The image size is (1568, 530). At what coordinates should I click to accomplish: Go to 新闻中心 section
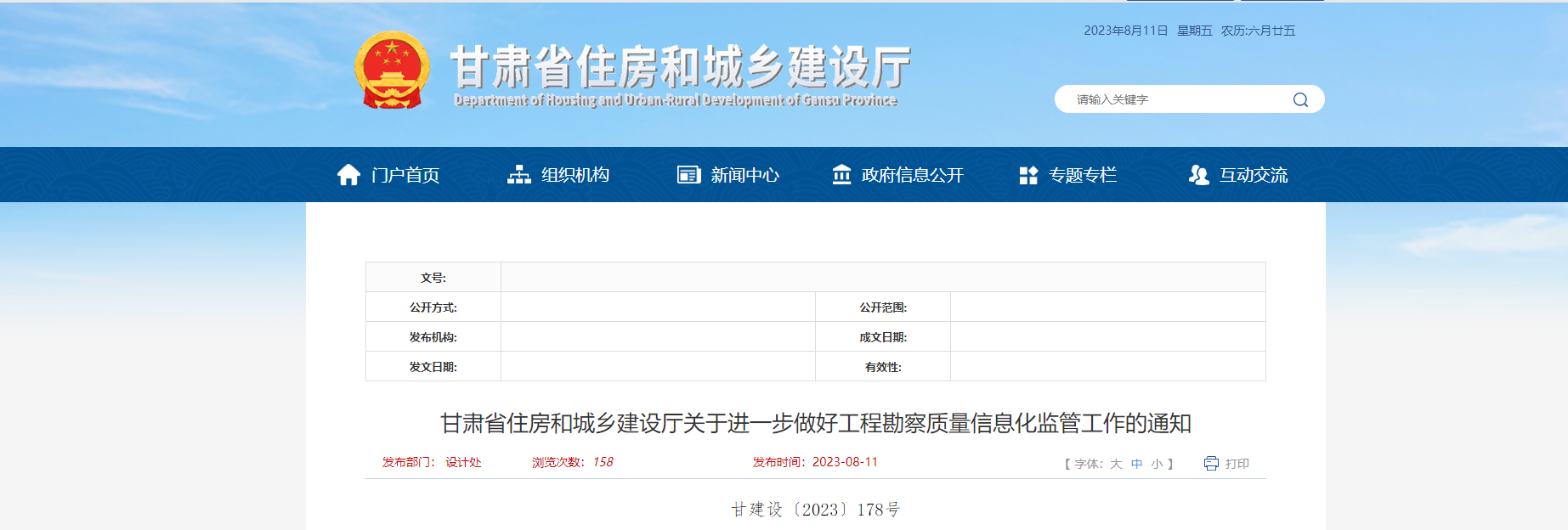(744, 175)
